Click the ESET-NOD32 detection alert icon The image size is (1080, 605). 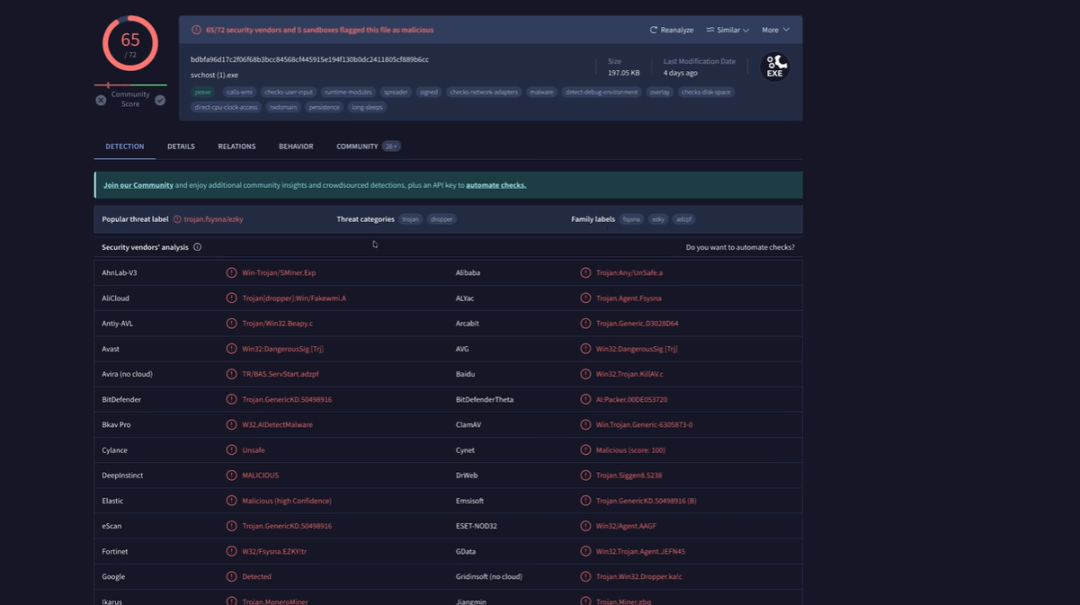(x=585, y=526)
